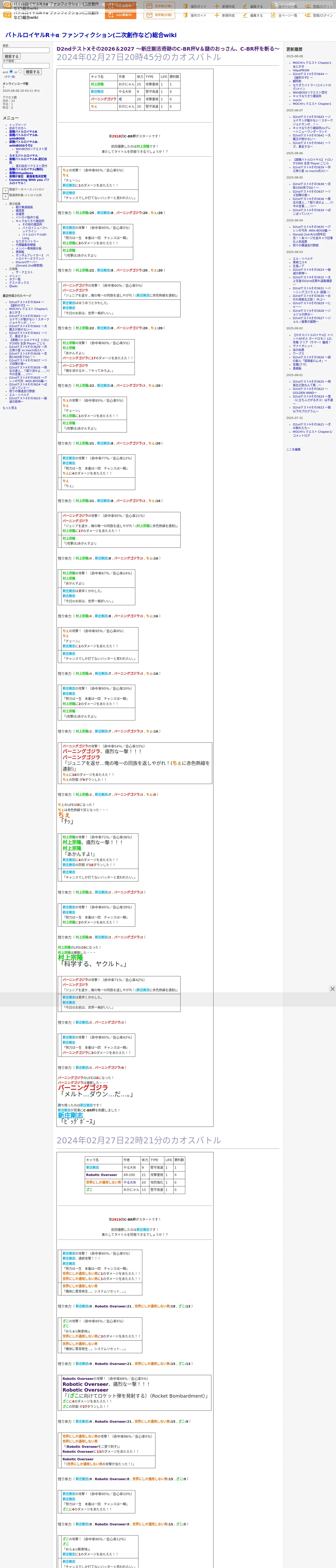The height and width of the screenshot is (1568, 336).
Task: Click 検索する button under keyword search field
Action: (x=12, y=57)
